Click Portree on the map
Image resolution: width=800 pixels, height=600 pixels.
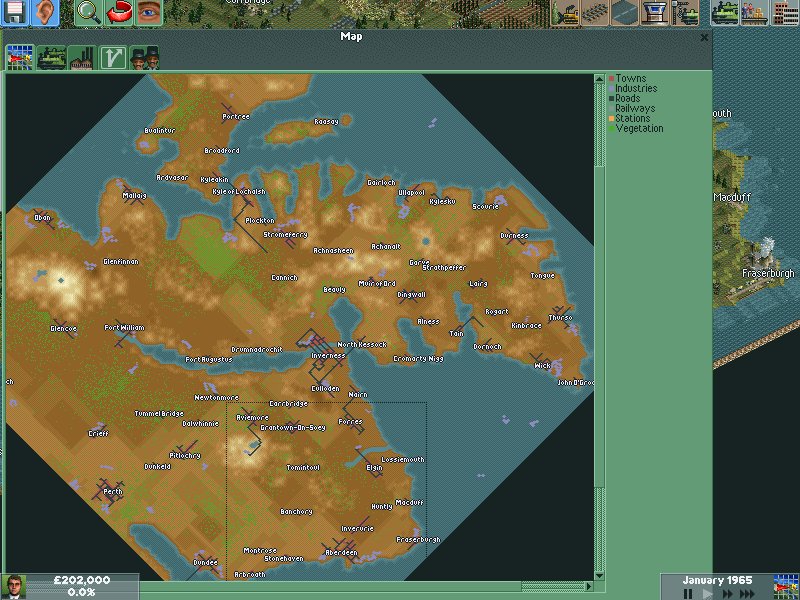(x=236, y=117)
